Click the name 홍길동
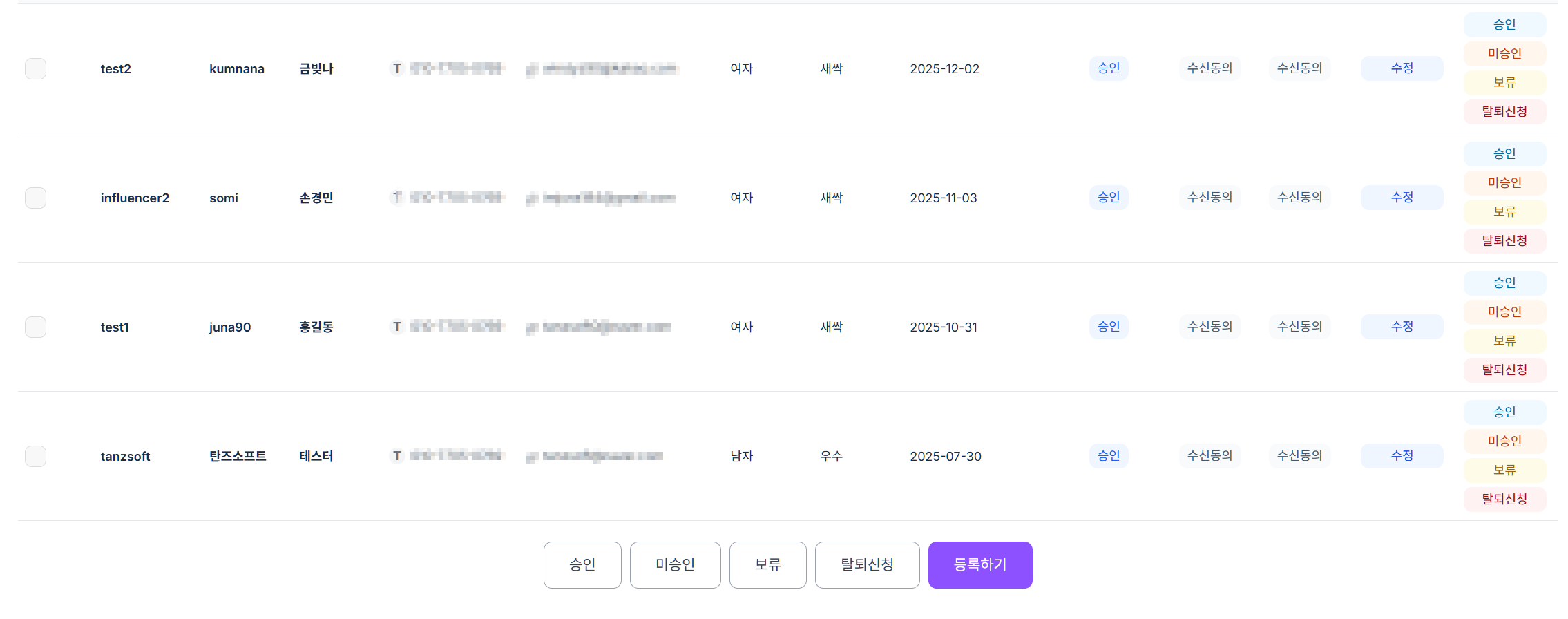Viewport: 1568px width, 619px height. [316, 327]
